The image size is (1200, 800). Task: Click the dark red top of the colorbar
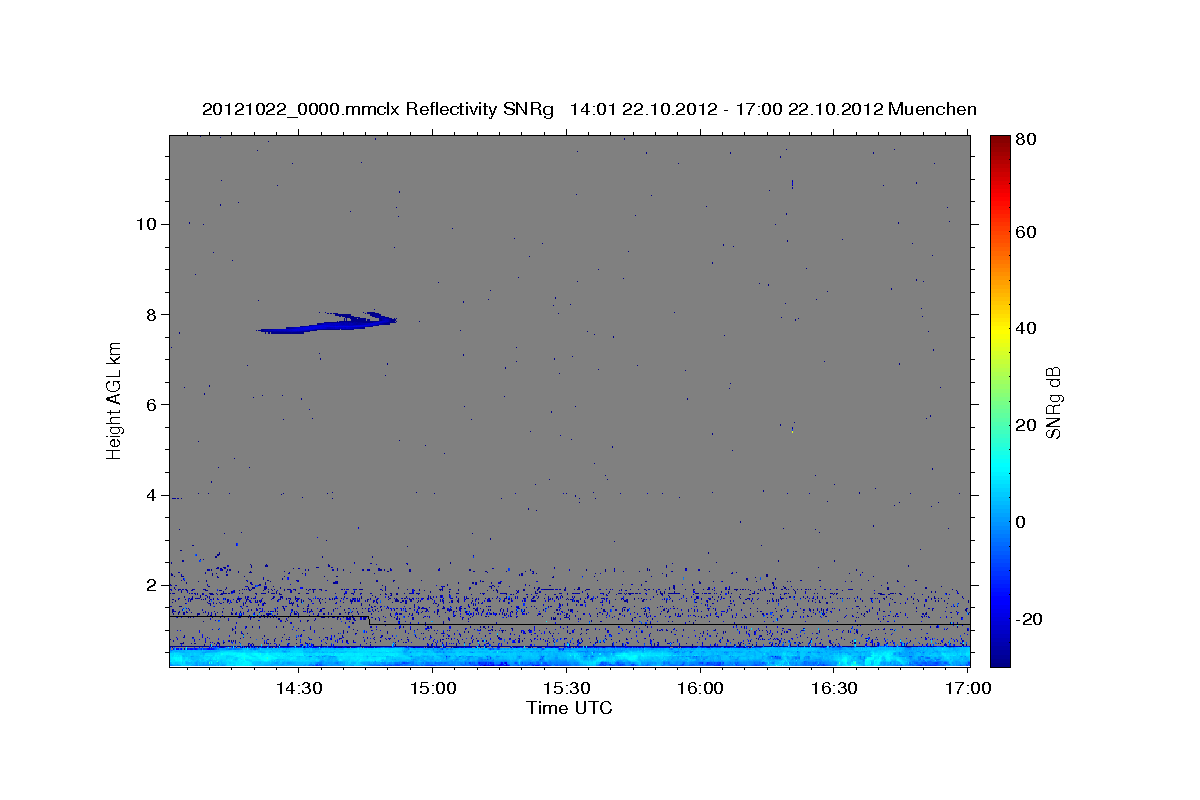[x=1000, y=145]
